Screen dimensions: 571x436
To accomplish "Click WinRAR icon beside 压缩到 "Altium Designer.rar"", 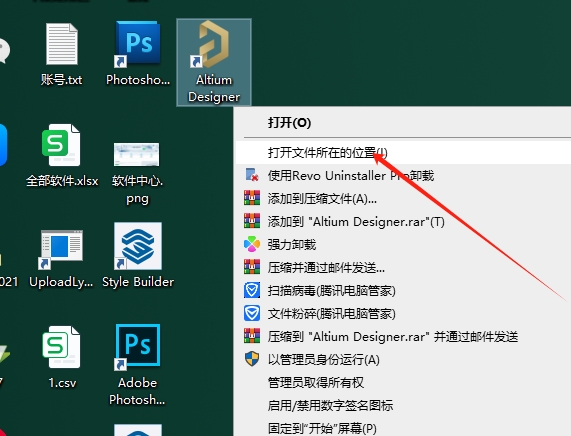I will click(252, 336).
